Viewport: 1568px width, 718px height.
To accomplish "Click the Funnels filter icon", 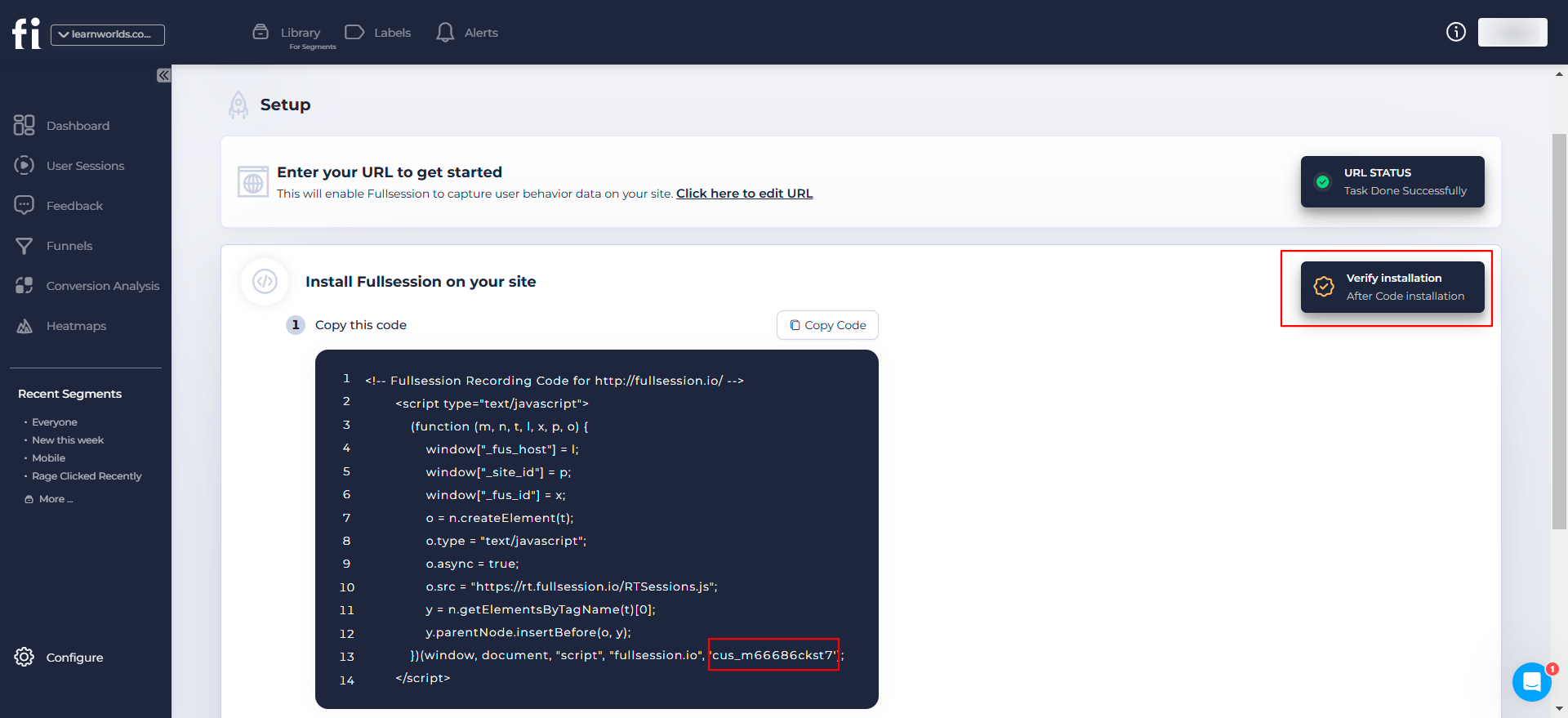I will 24,245.
